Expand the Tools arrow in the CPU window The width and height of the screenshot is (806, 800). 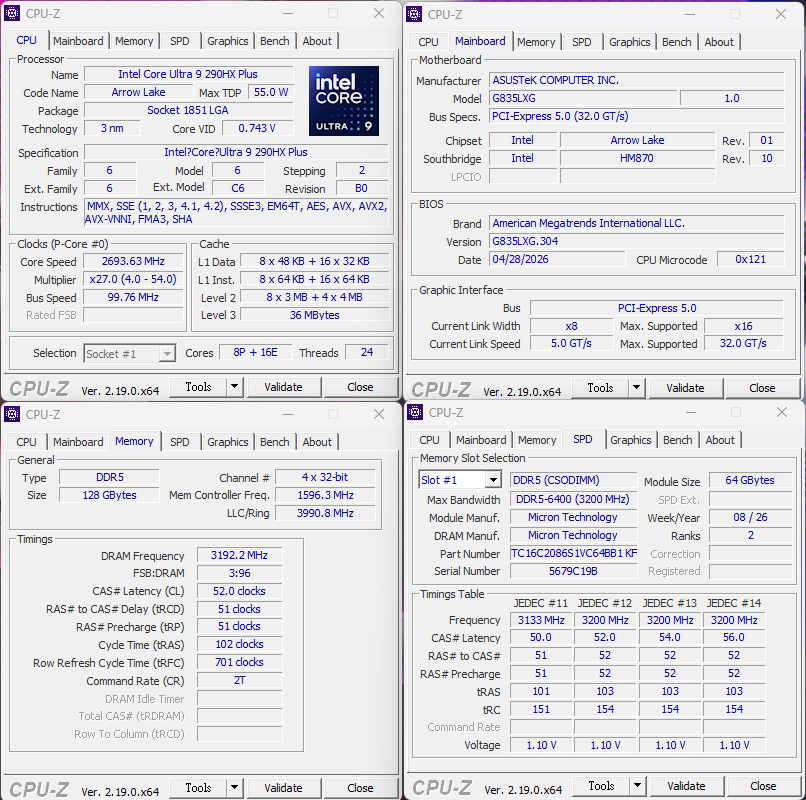tap(234, 387)
